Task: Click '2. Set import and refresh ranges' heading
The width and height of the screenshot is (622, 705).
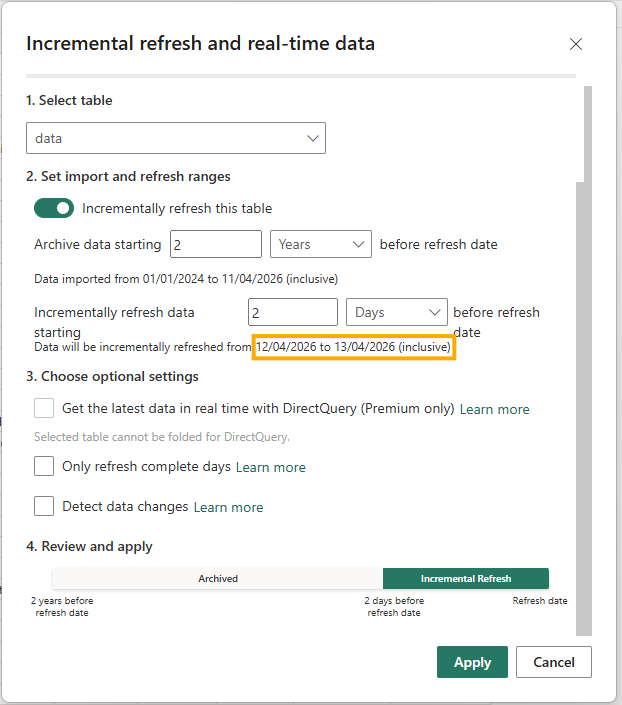Action: (x=128, y=176)
